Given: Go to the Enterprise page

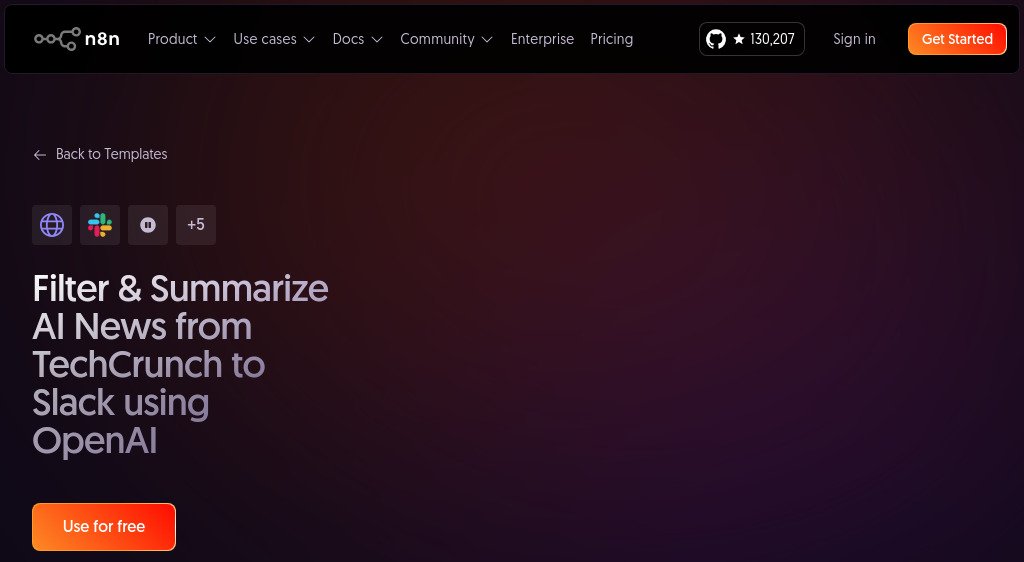Looking at the screenshot, I should (x=542, y=39).
